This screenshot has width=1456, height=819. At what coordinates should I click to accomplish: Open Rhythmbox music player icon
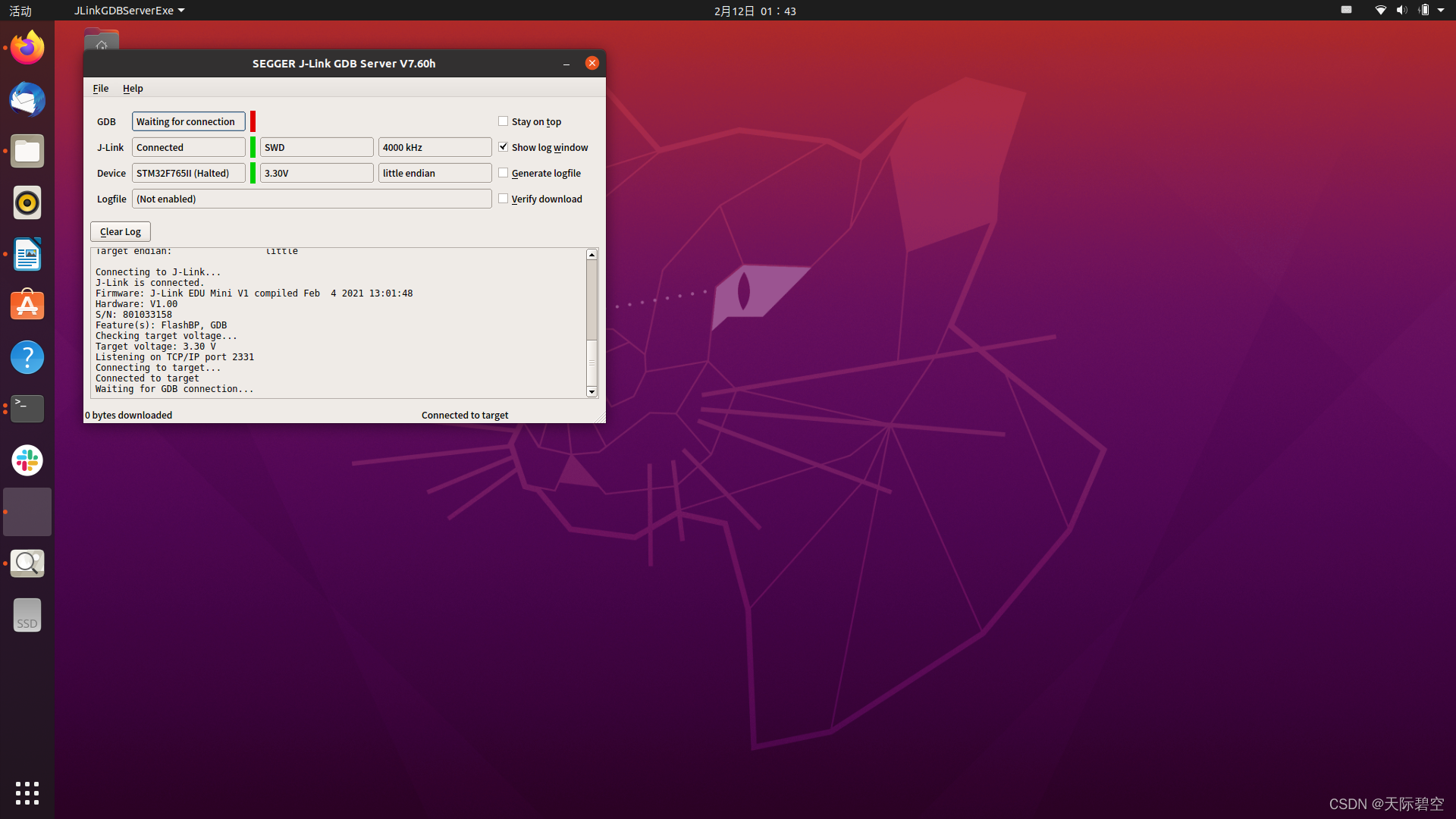(27, 202)
